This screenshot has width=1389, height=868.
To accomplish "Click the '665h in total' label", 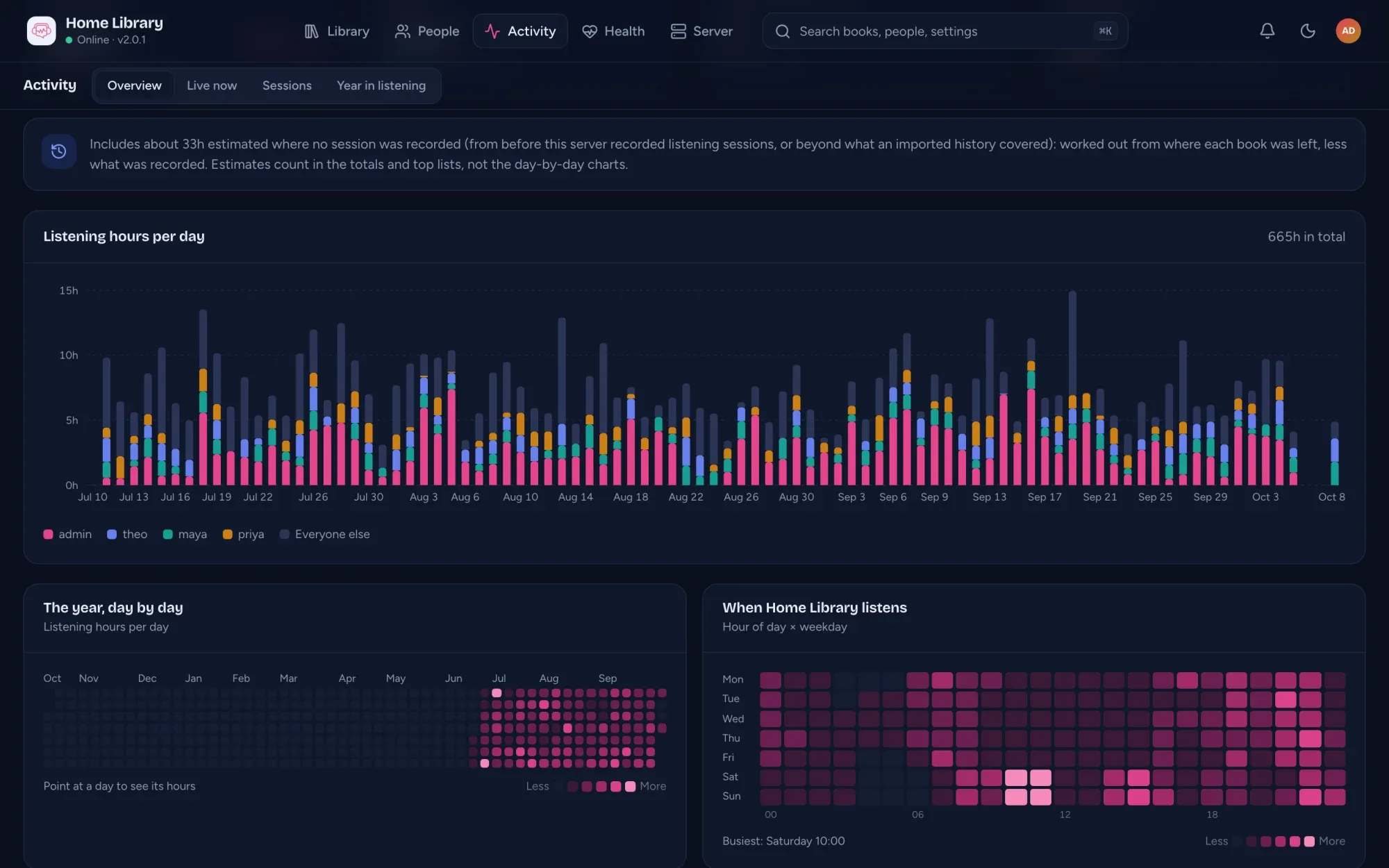I will click(1306, 237).
